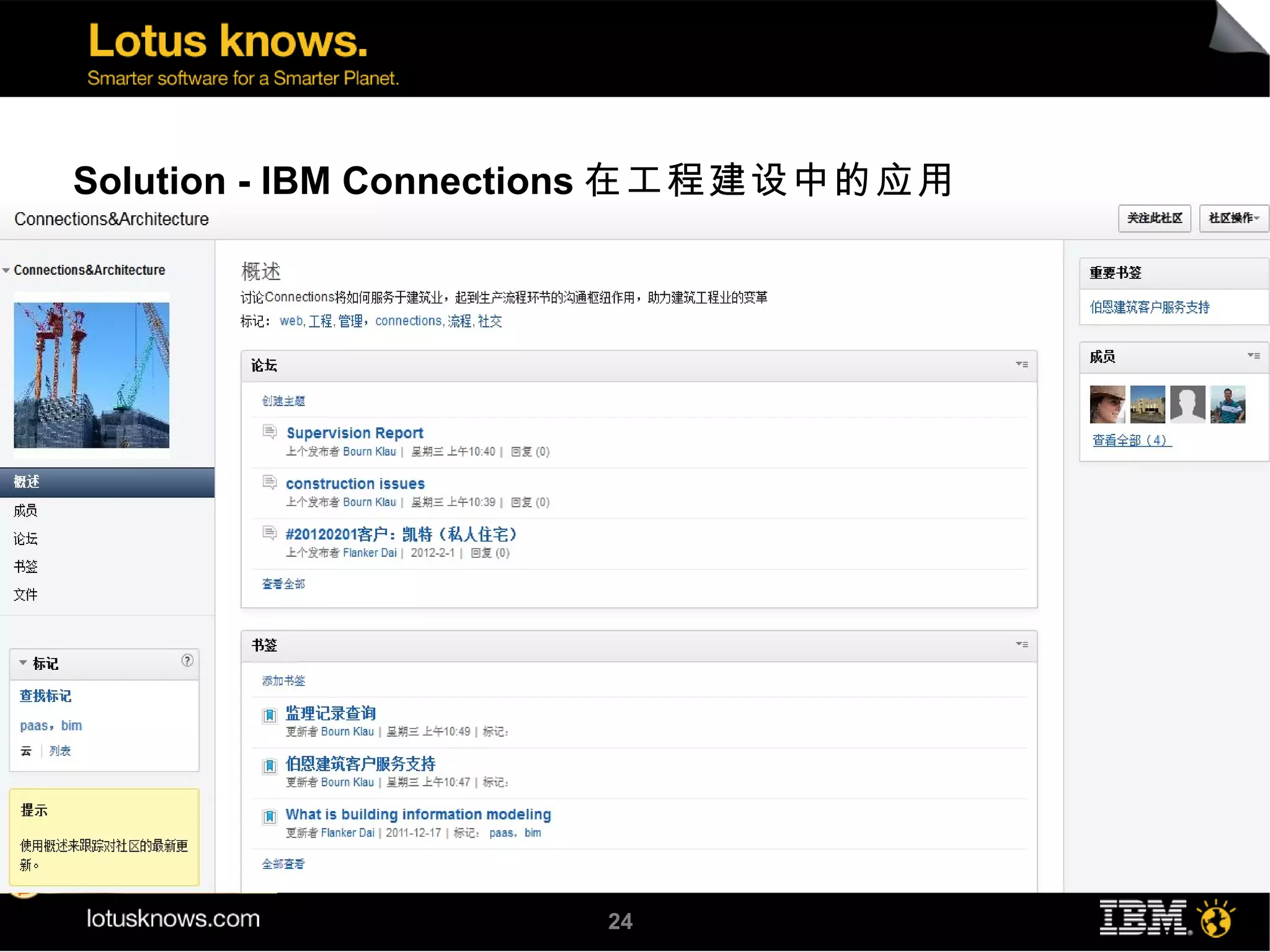Click 查看全部 (4) members link

tap(1132, 440)
